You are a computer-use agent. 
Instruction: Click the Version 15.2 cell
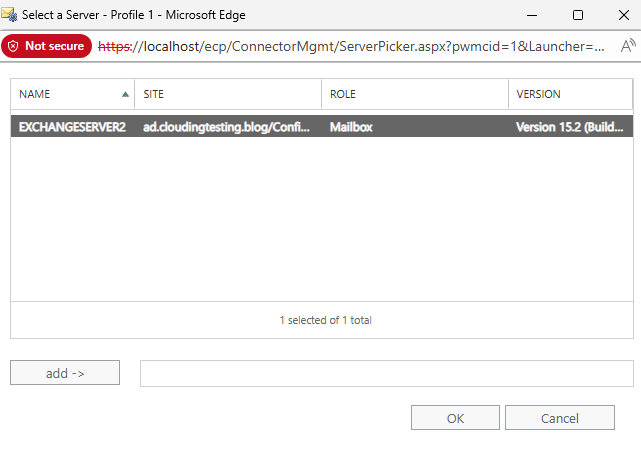click(x=570, y=127)
